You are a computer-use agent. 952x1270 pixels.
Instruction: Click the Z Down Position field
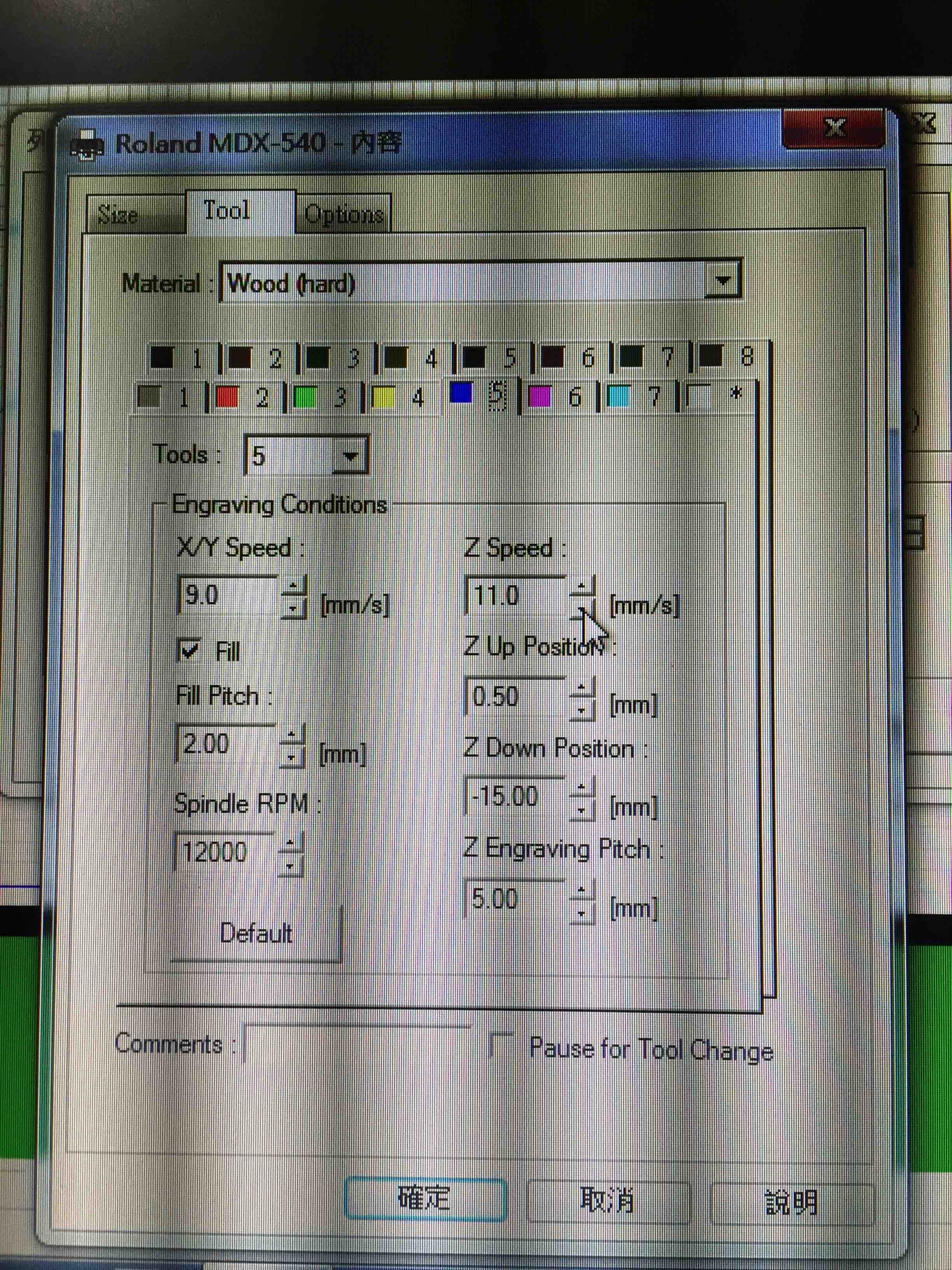point(515,796)
